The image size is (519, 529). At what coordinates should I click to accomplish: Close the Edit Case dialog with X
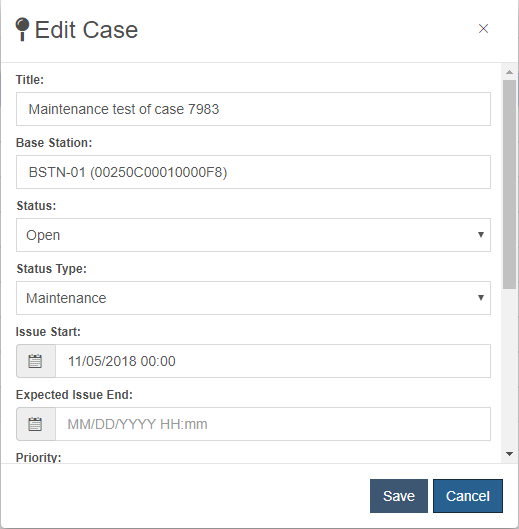click(483, 29)
